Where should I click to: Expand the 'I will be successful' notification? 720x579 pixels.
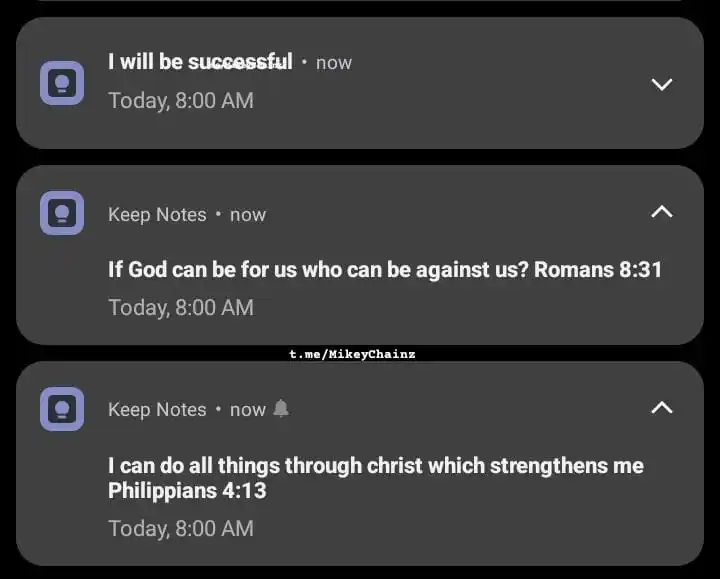pyautogui.click(x=662, y=84)
